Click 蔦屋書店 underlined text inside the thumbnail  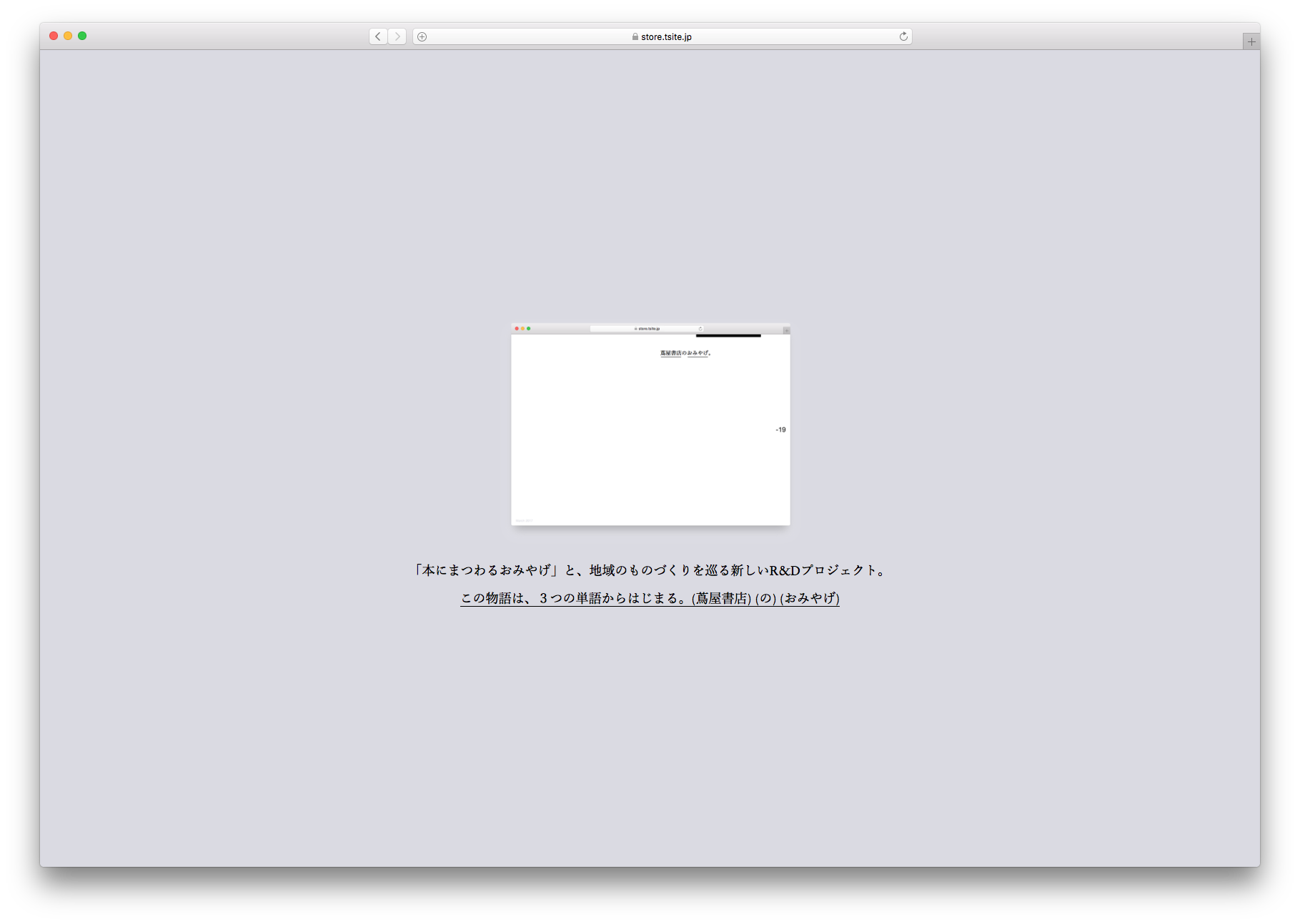(670, 353)
